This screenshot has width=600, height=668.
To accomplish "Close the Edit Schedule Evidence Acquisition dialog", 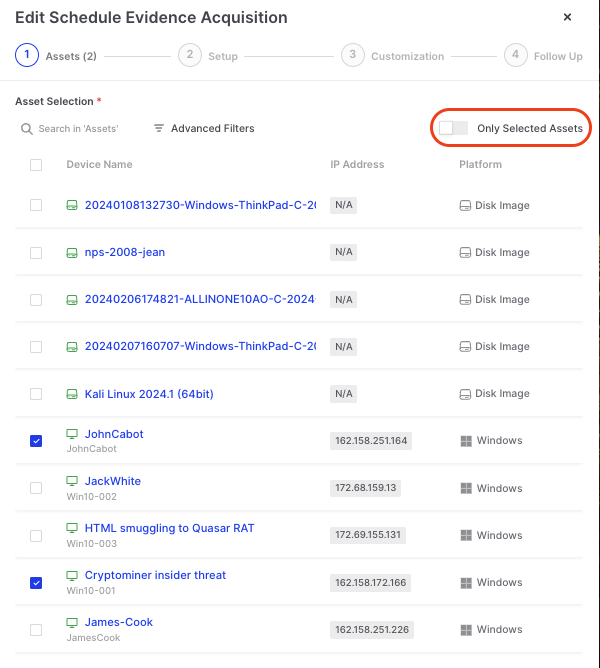I will [x=568, y=18].
